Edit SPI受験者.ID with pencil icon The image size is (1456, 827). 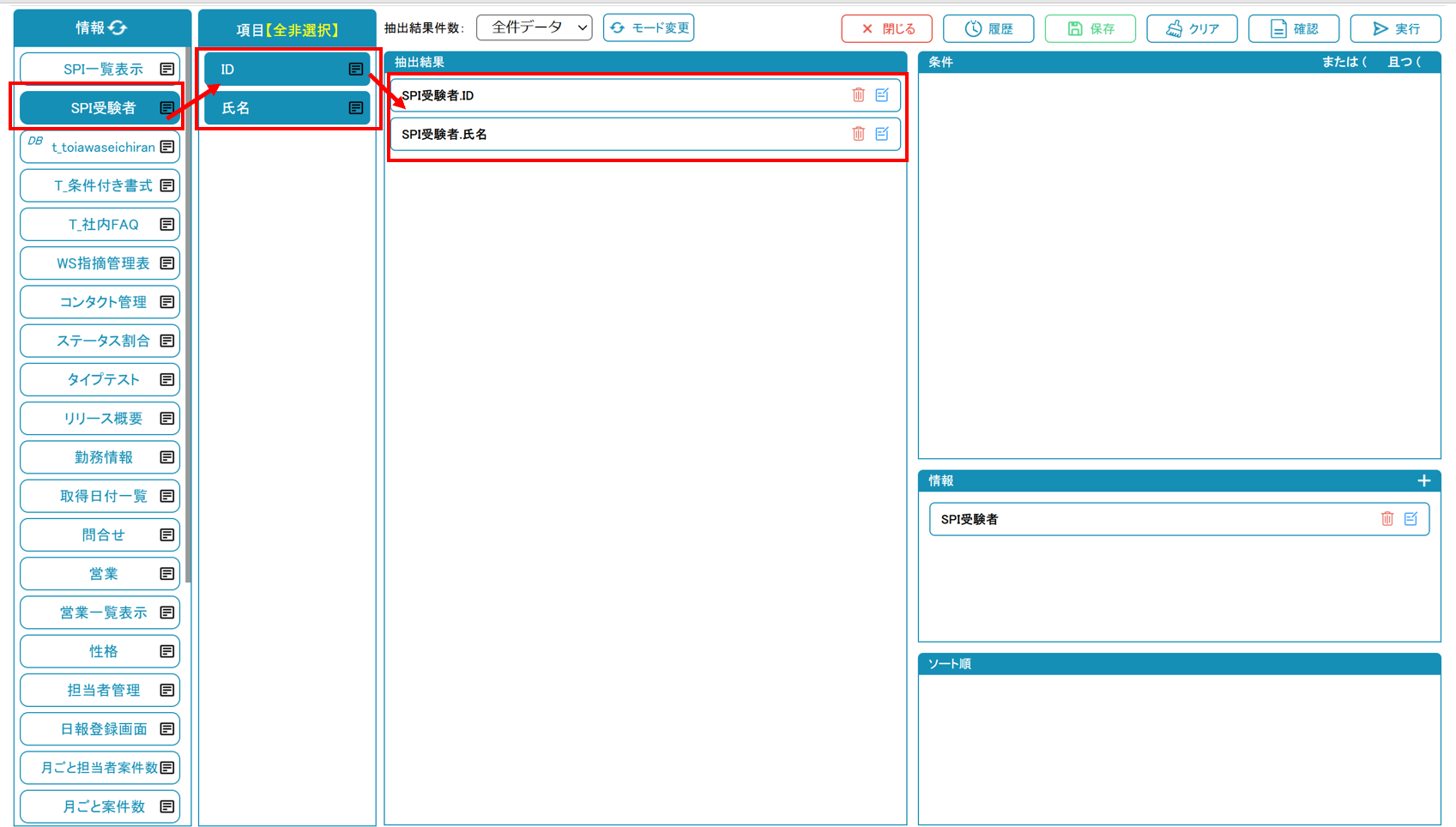point(882,95)
